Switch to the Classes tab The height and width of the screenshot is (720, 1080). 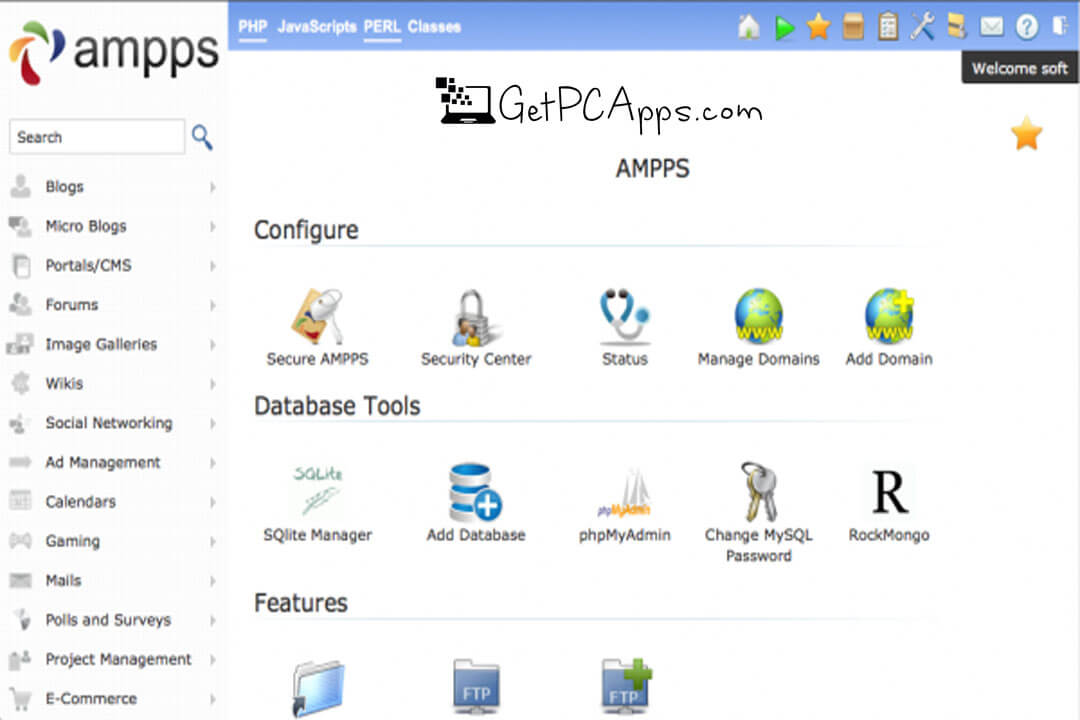point(434,27)
